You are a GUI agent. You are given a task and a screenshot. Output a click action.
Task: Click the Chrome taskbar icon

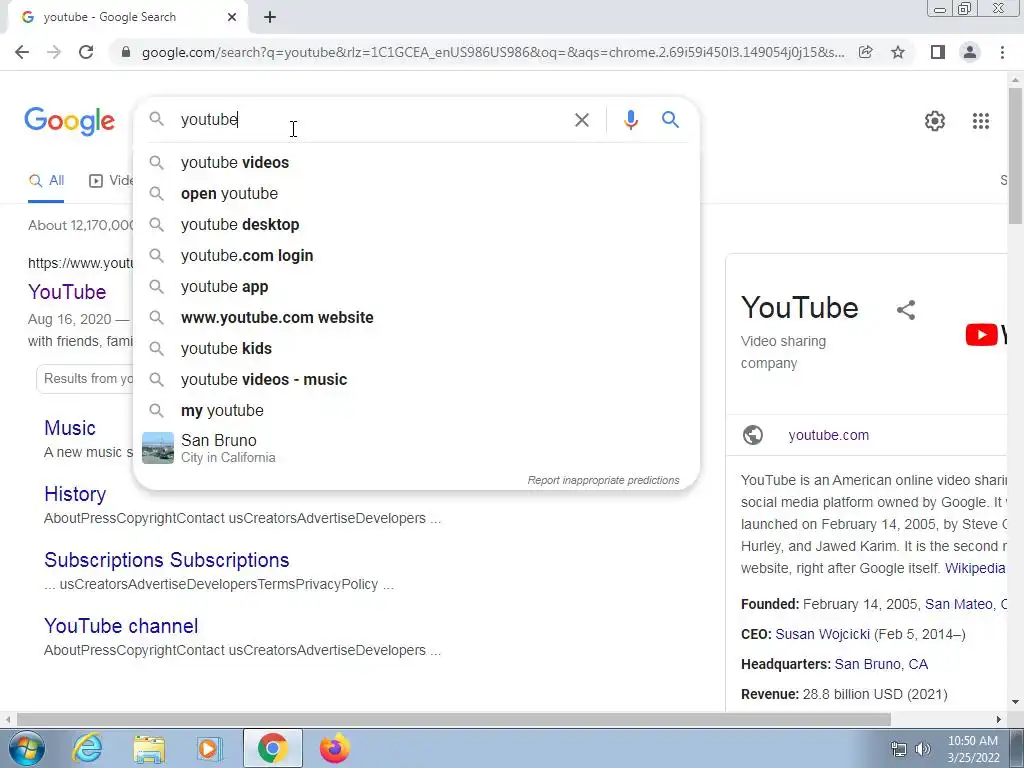pyautogui.click(x=272, y=748)
